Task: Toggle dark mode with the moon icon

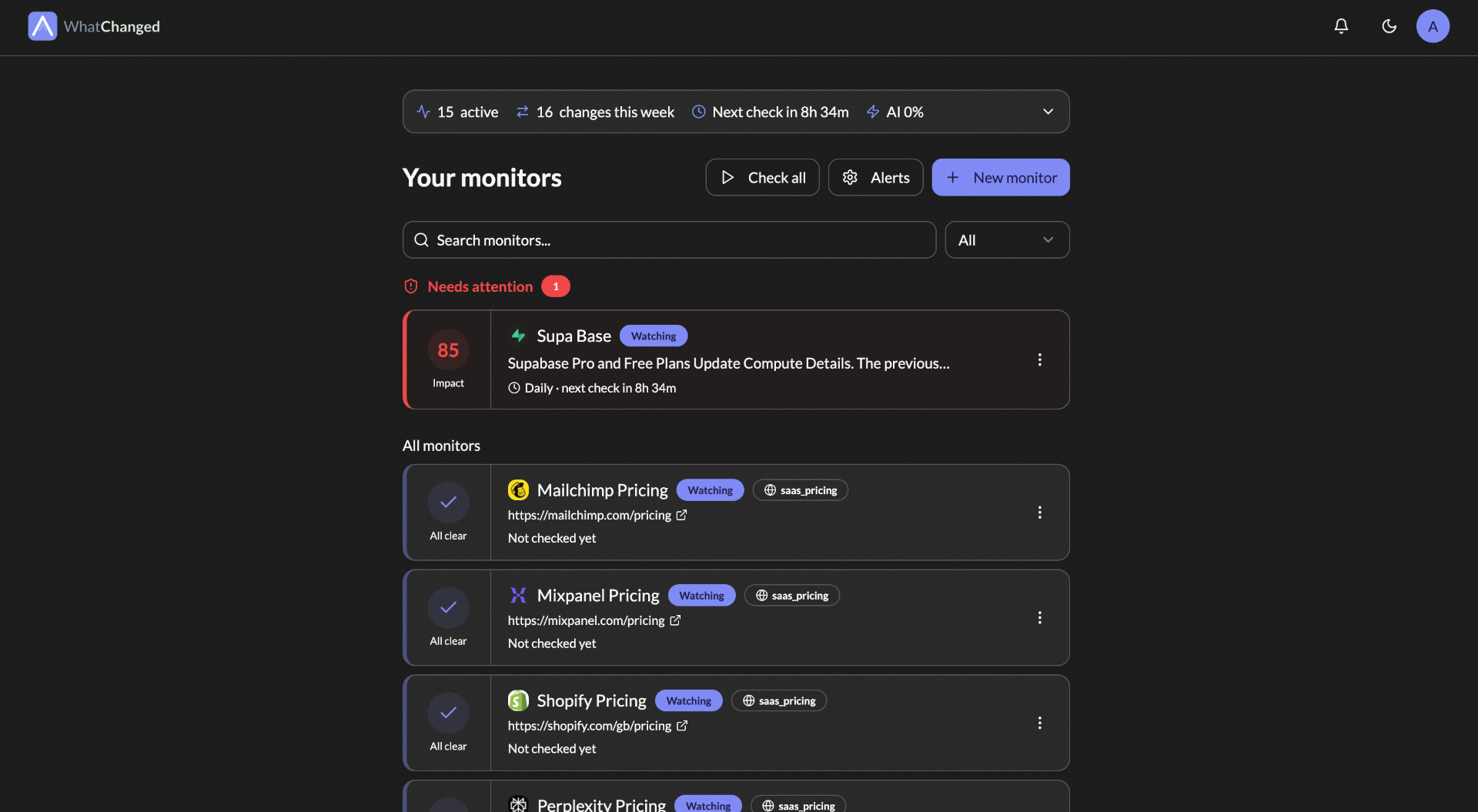Action: click(1389, 25)
